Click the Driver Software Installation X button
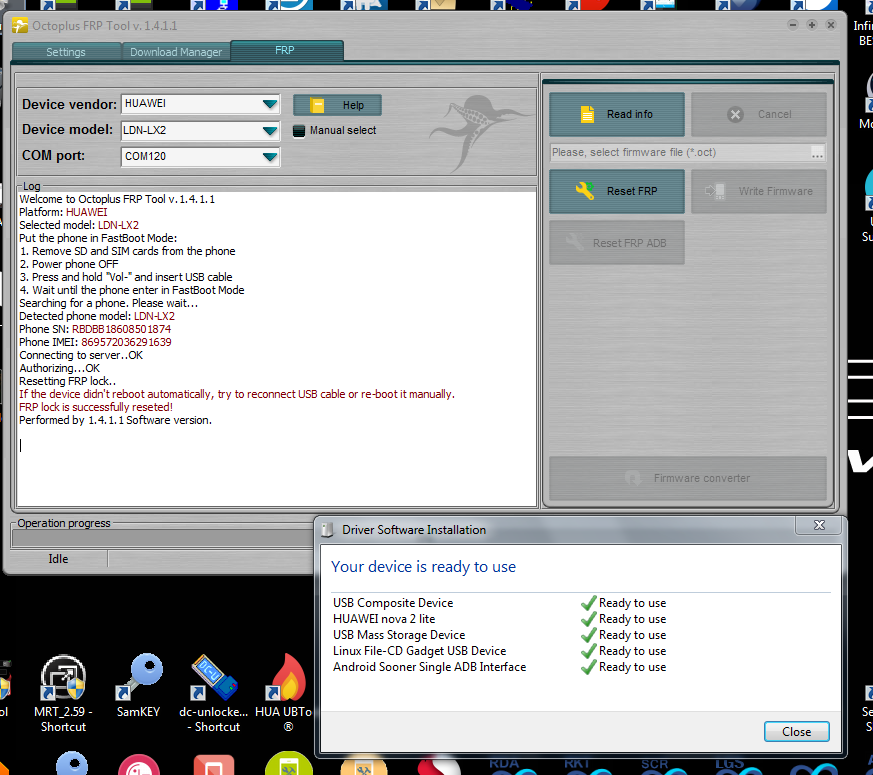 pyautogui.click(x=819, y=525)
